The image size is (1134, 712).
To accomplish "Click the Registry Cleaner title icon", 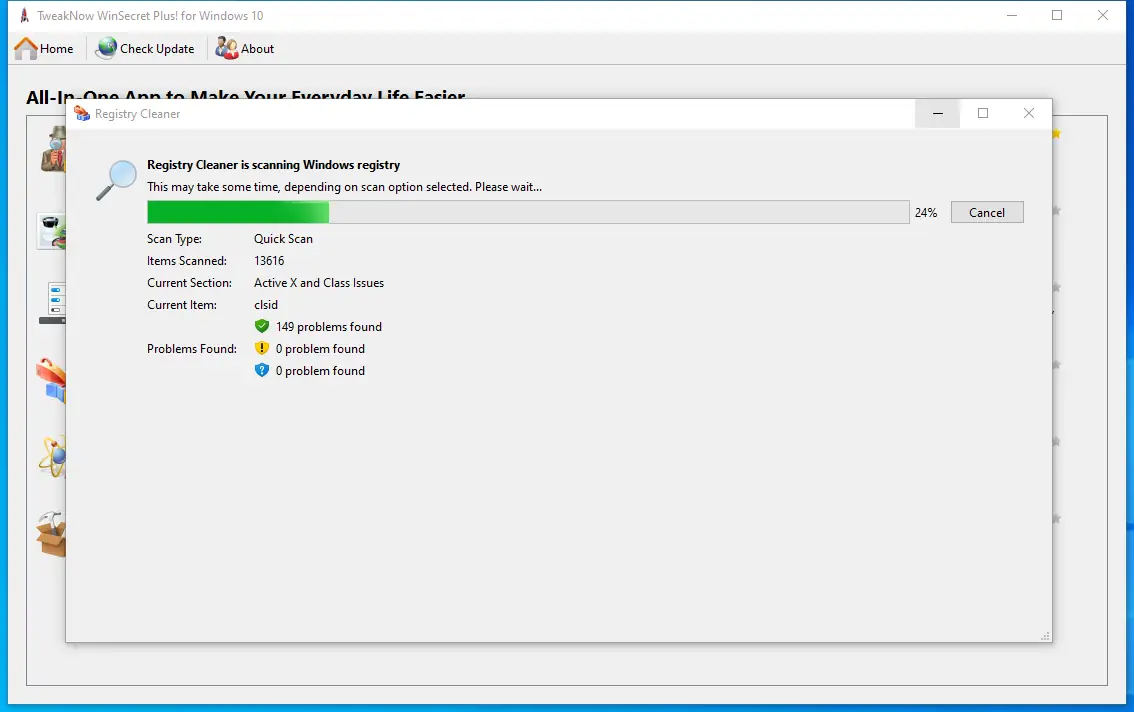I will pos(82,114).
